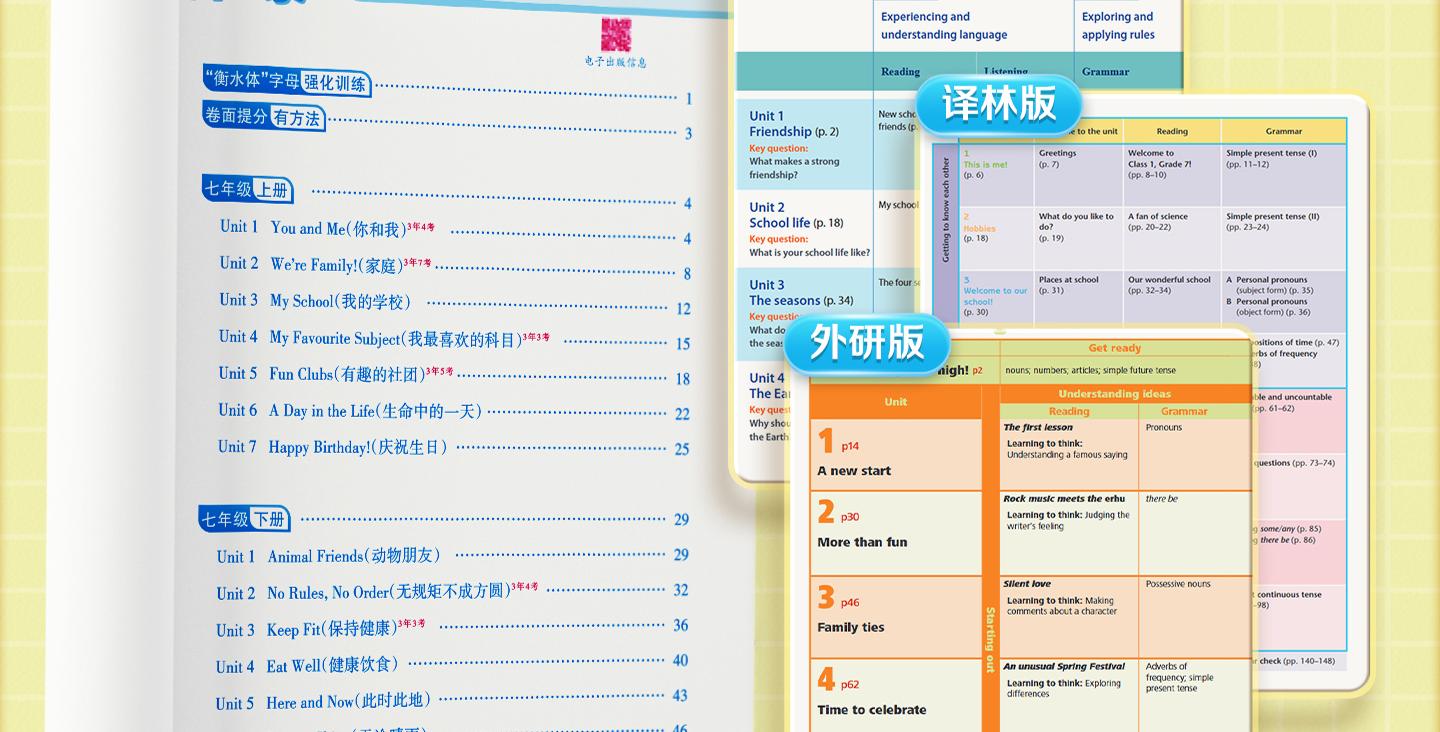Click the orange Hobbies unit title

tap(979, 228)
